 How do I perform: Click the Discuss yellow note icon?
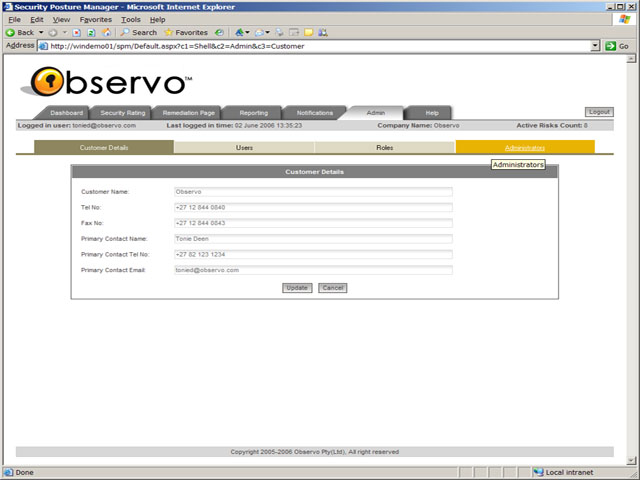(x=309, y=33)
